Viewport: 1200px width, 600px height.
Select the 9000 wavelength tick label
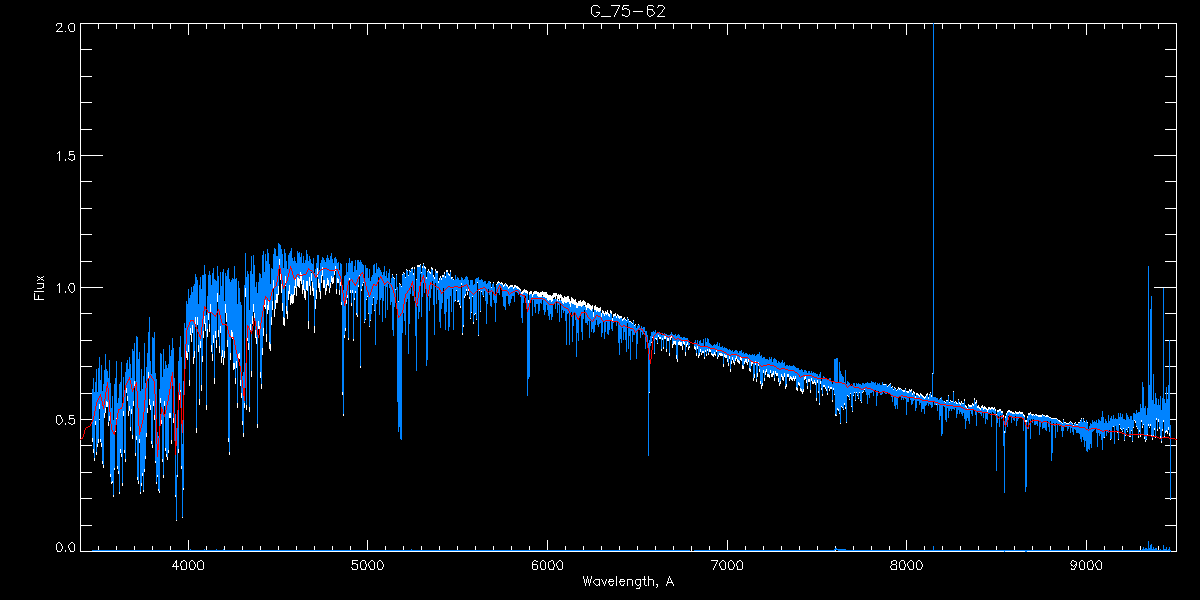(x=1087, y=565)
